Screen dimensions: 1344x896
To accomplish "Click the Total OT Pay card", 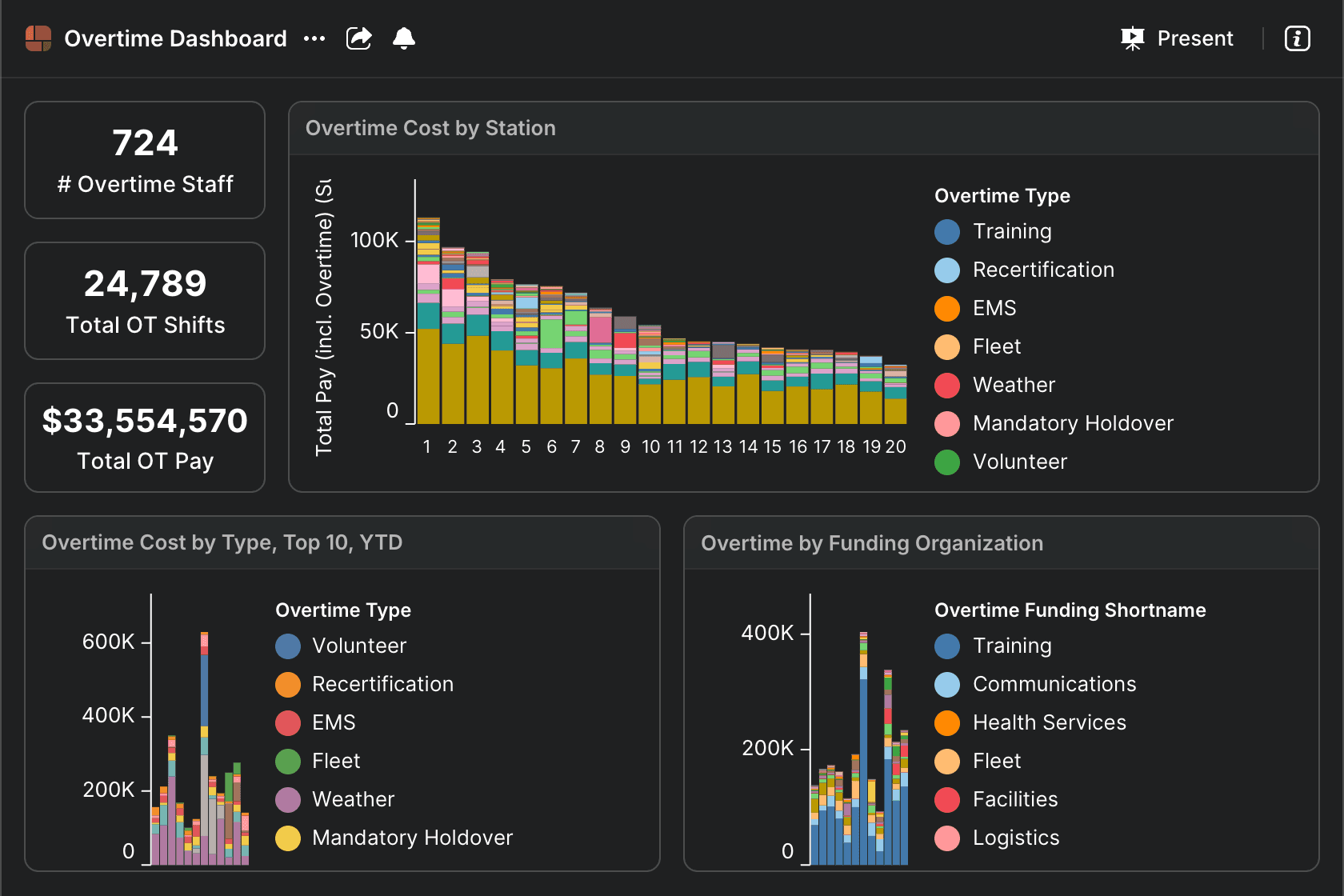I will click(145, 438).
